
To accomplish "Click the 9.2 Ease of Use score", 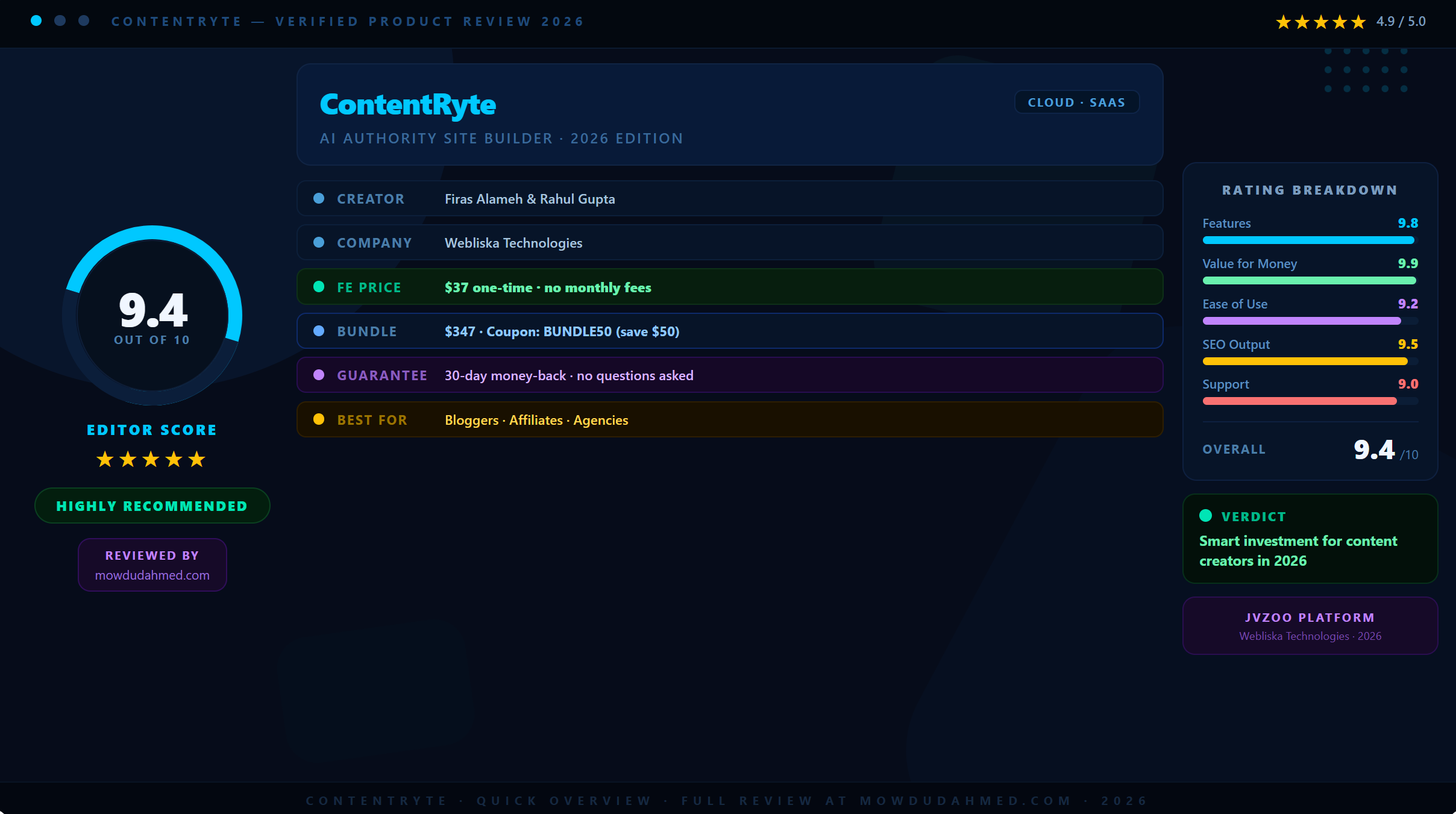I will [x=1408, y=304].
